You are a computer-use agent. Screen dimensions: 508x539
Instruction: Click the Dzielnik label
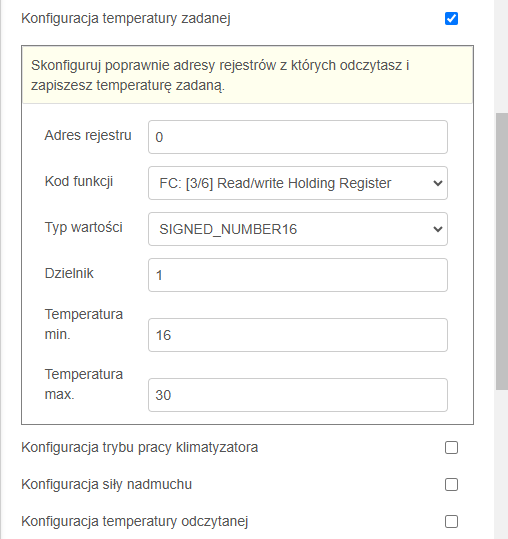(69, 273)
